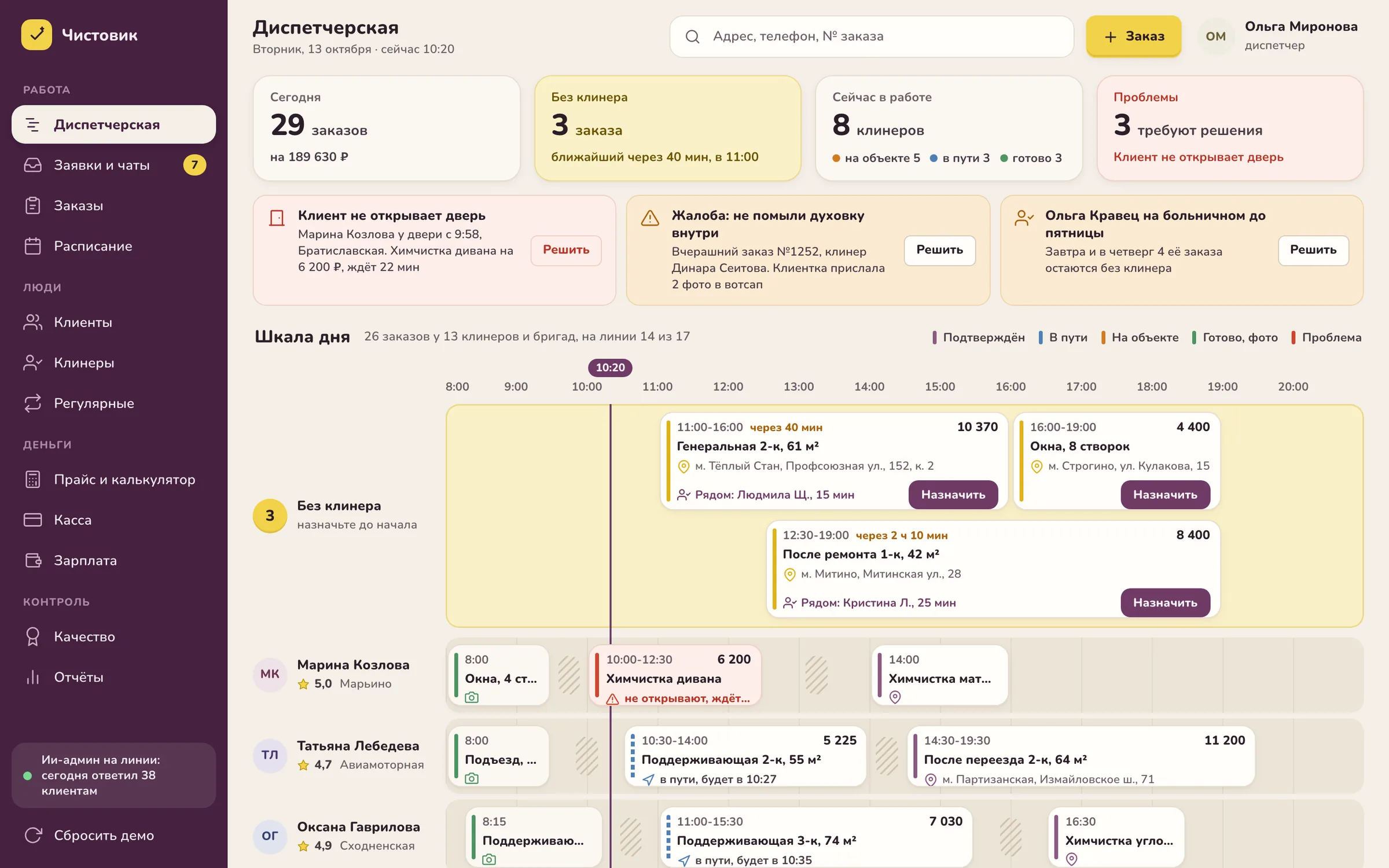Open the Зарплата section
1389x868 pixels.
click(113, 561)
